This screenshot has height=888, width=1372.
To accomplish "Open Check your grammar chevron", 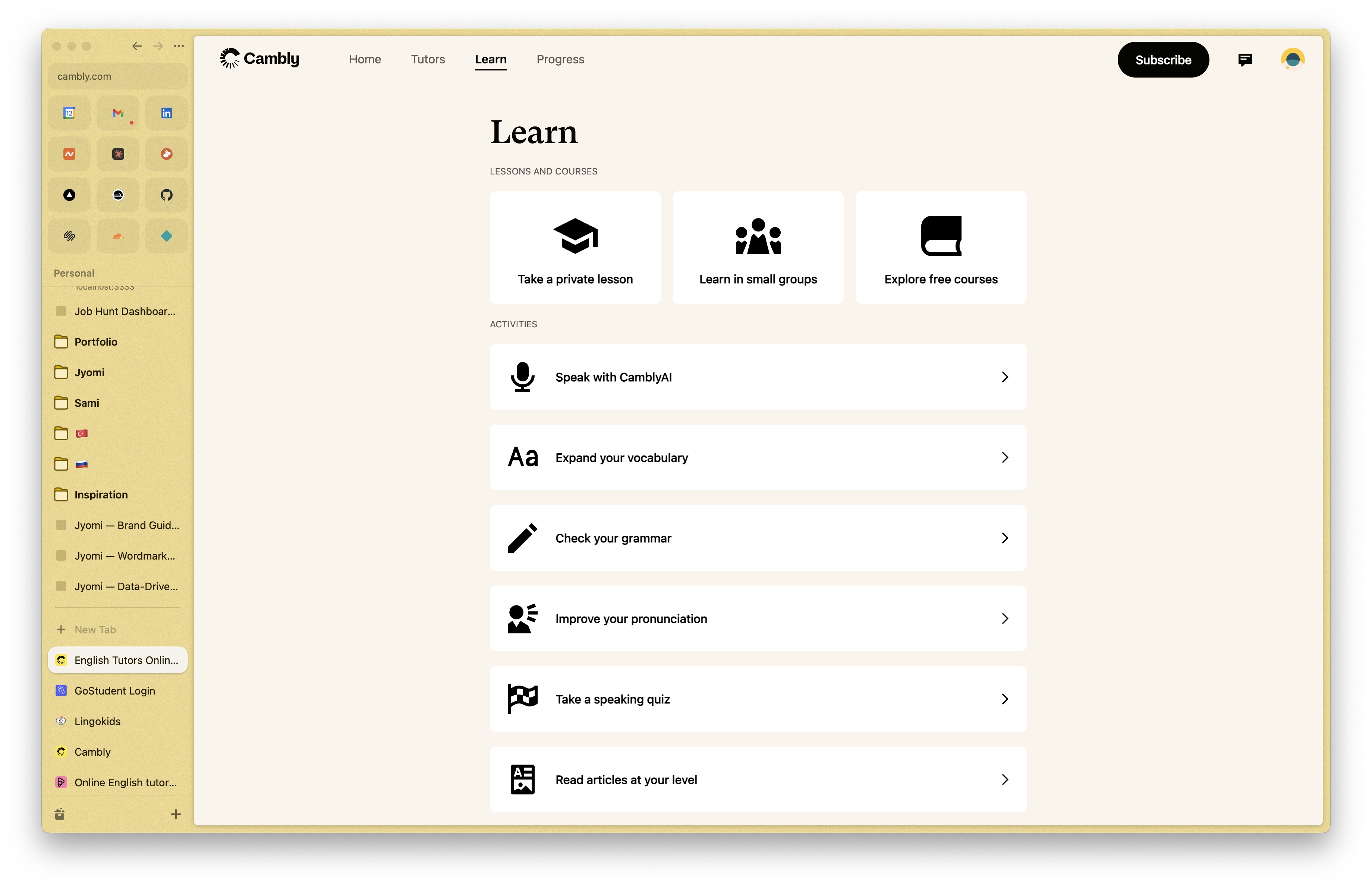I will [x=1004, y=538].
